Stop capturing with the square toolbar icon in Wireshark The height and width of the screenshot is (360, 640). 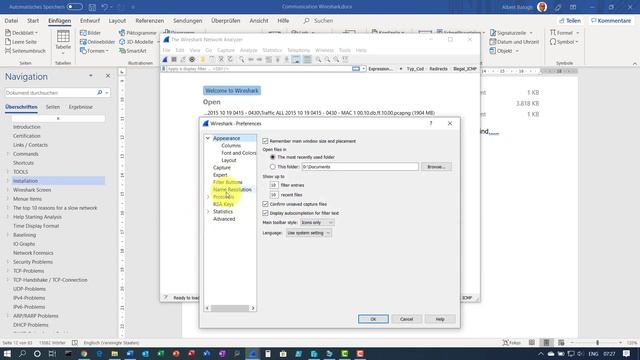(x=174, y=60)
